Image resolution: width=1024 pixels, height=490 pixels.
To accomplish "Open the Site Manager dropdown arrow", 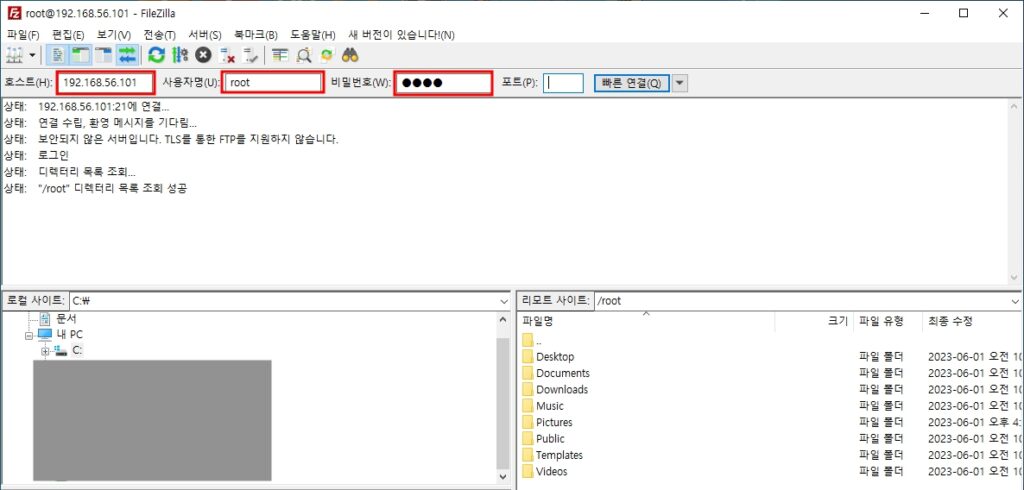I will coord(32,56).
